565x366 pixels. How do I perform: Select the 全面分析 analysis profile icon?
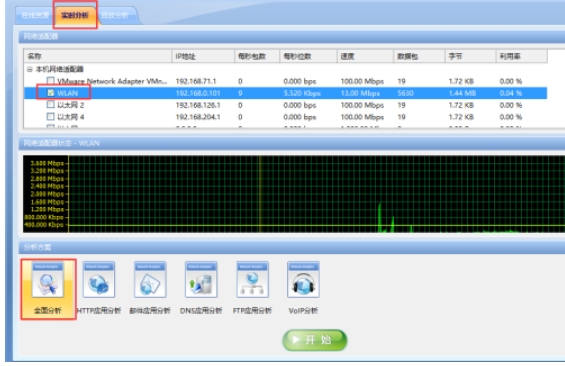click(48, 280)
